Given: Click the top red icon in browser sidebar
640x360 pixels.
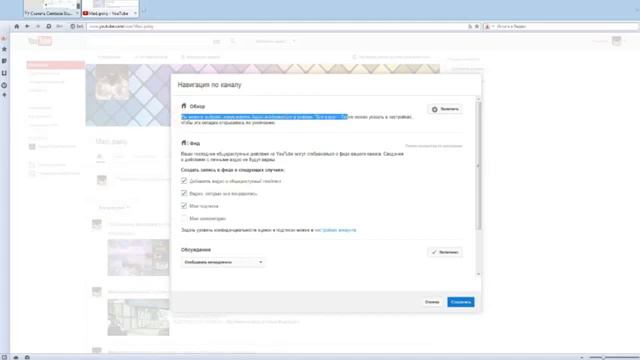Looking at the screenshot, I should 4,38.
